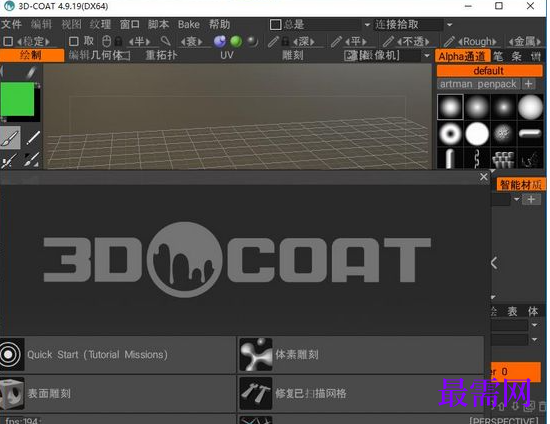Select the pencil line tool
This screenshot has height=424, width=550.
pyautogui.click(x=33, y=137)
